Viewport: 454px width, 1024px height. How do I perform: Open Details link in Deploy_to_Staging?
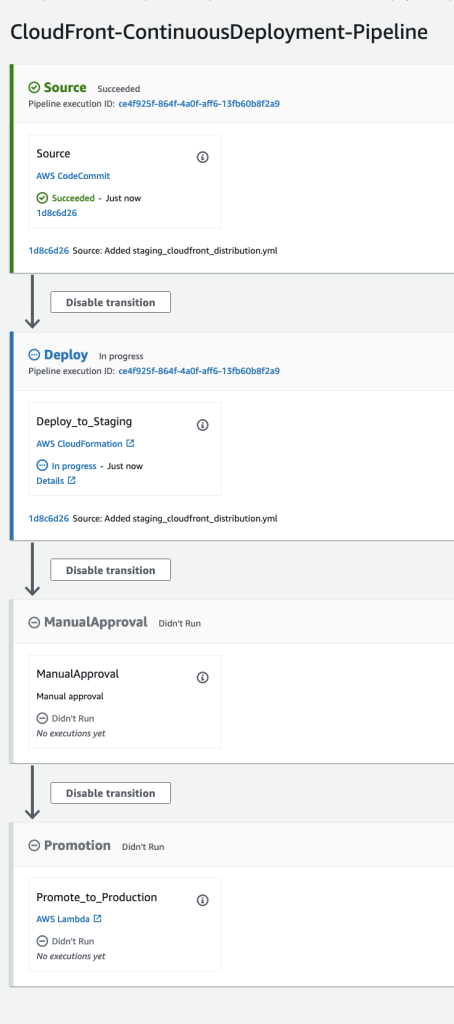(x=50, y=481)
